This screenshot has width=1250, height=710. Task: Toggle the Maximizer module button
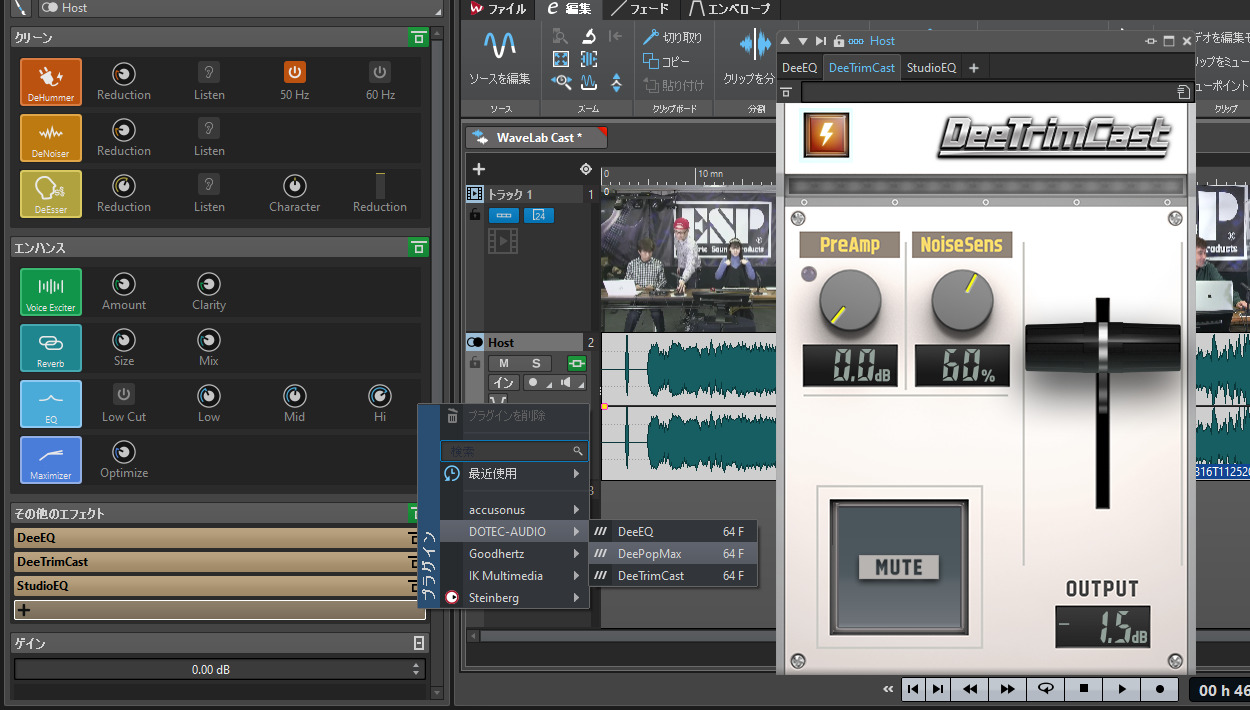click(x=51, y=460)
